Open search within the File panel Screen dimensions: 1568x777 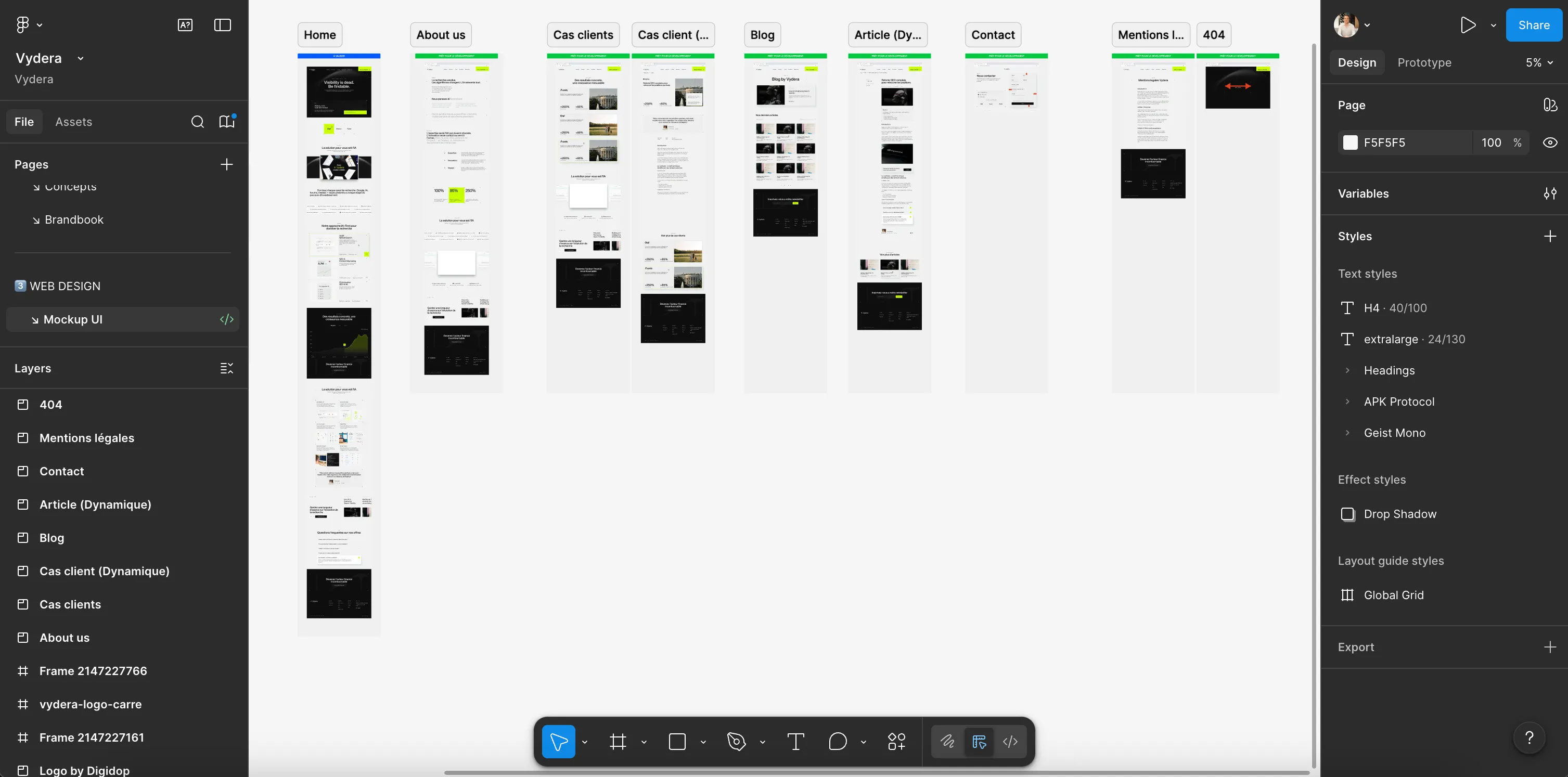point(197,122)
